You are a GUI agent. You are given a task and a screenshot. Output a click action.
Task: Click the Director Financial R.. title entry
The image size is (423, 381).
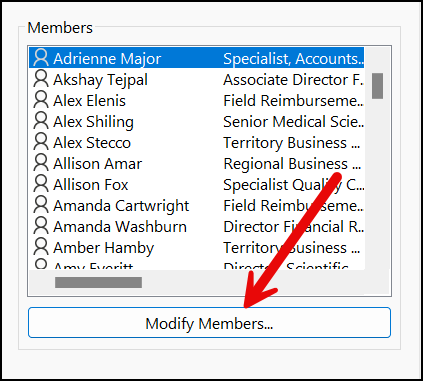tap(293, 227)
